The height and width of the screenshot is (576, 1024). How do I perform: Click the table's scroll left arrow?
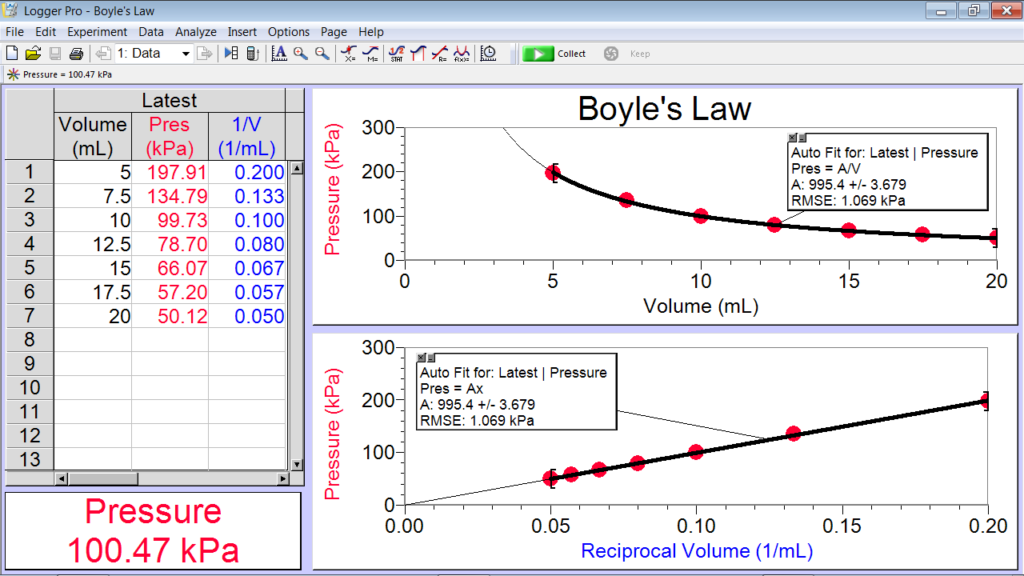point(61,479)
